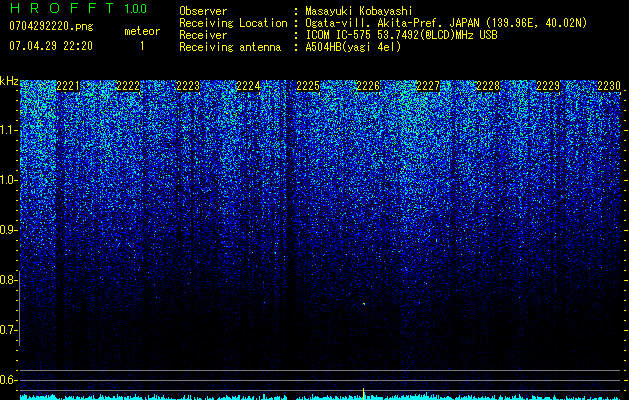
Task: Click the 0.8 kHz axis tick label
Action: pos(8,280)
